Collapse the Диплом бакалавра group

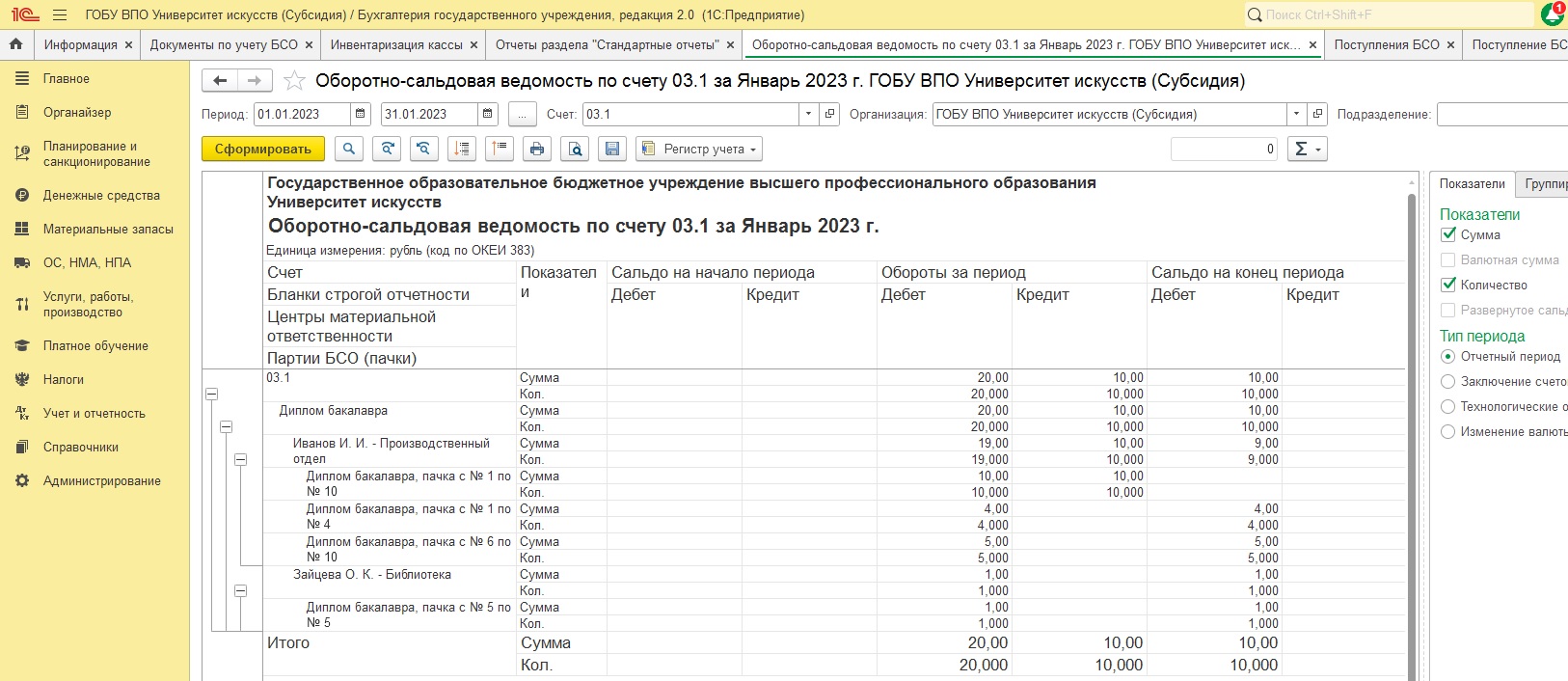(x=226, y=426)
